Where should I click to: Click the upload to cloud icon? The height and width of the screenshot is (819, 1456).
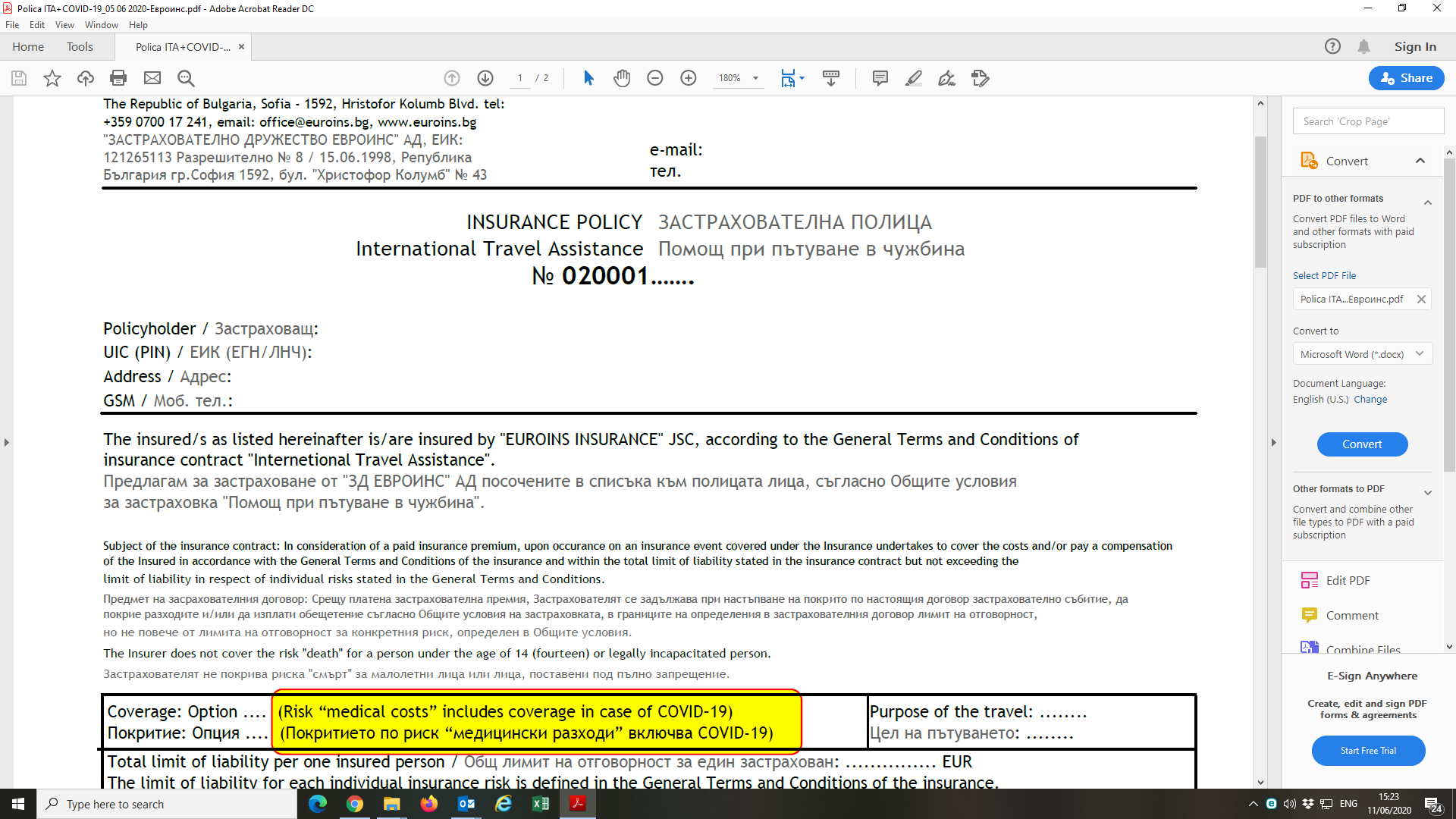pos(86,78)
